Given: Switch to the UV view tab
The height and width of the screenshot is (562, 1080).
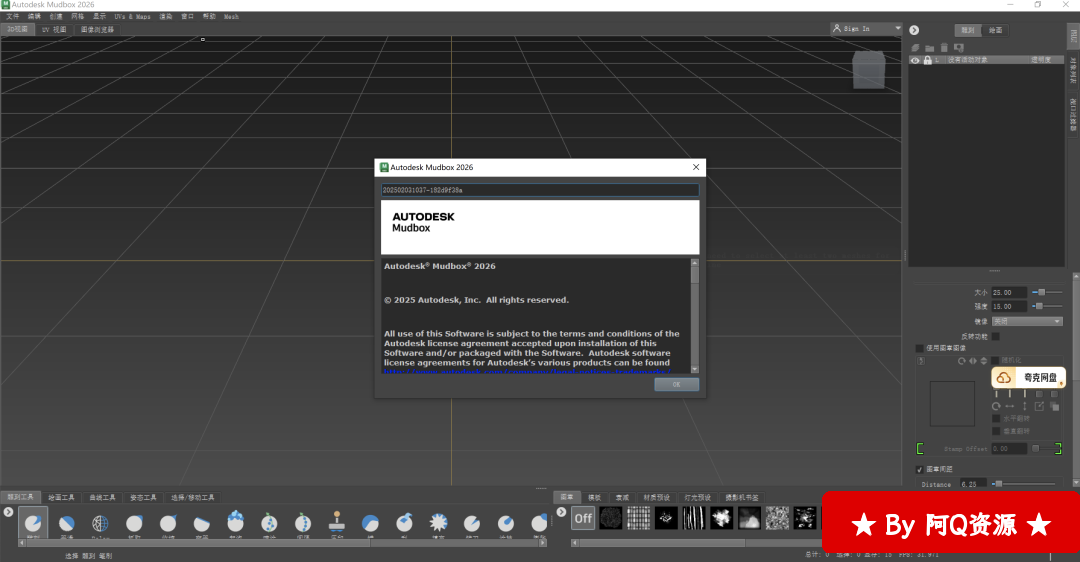Looking at the screenshot, I should pyautogui.click(x=54, y=30).
